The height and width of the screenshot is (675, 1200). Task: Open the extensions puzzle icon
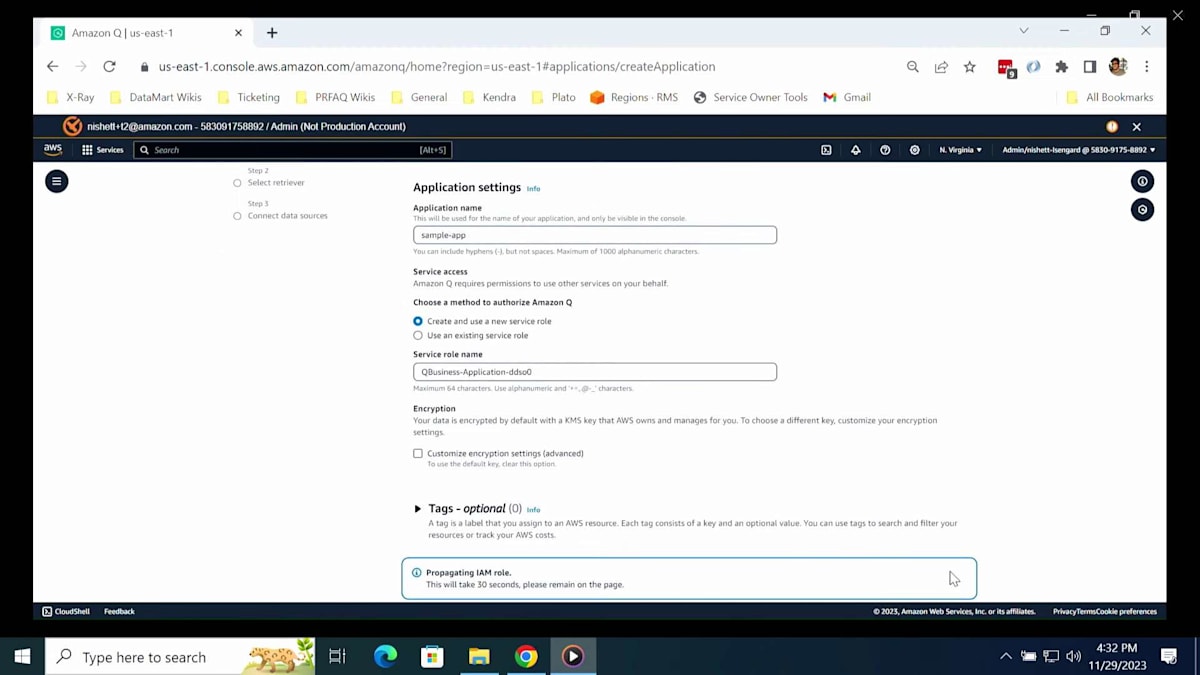[1061, 67]
